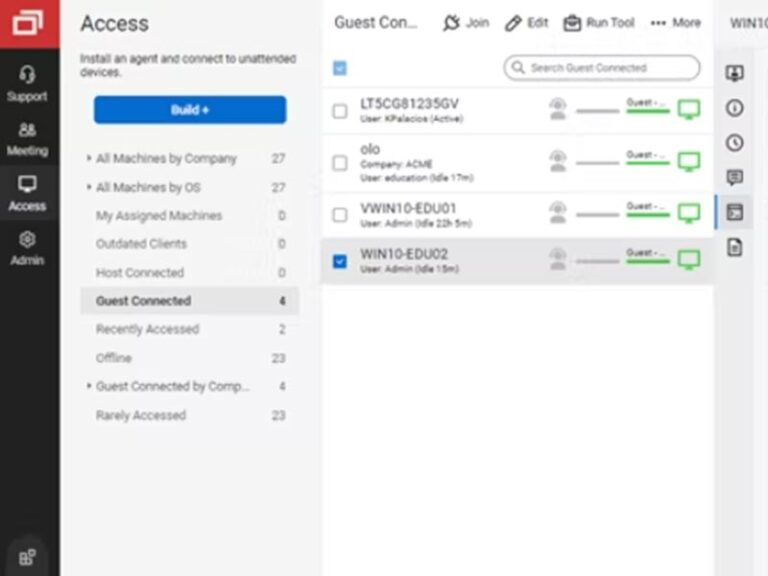Open the More actions menu
The image size is (768, 576).
(675, 23)
